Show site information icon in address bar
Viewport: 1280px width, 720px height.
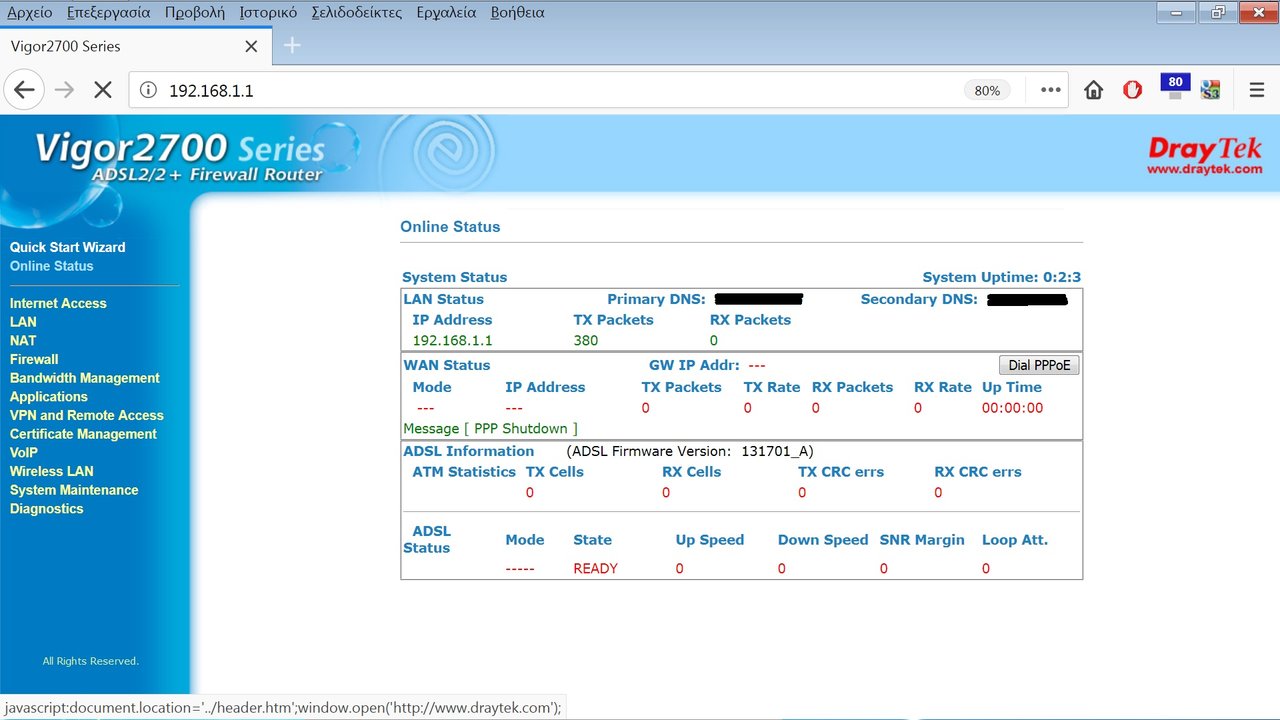(x=148, y=90)
